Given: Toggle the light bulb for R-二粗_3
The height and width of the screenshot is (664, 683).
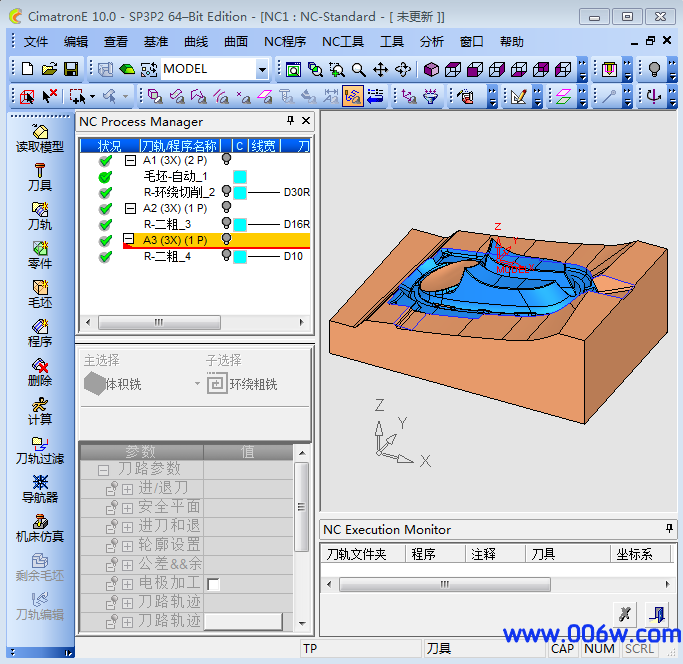Looking at the screenshot, I should [226, 223].
